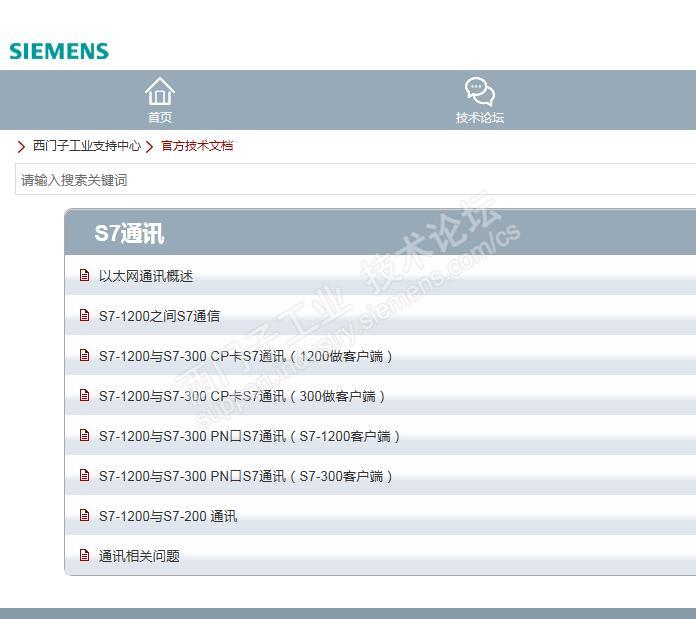Click document icon beside 300做客户端 row

click(x=84, y=395)
